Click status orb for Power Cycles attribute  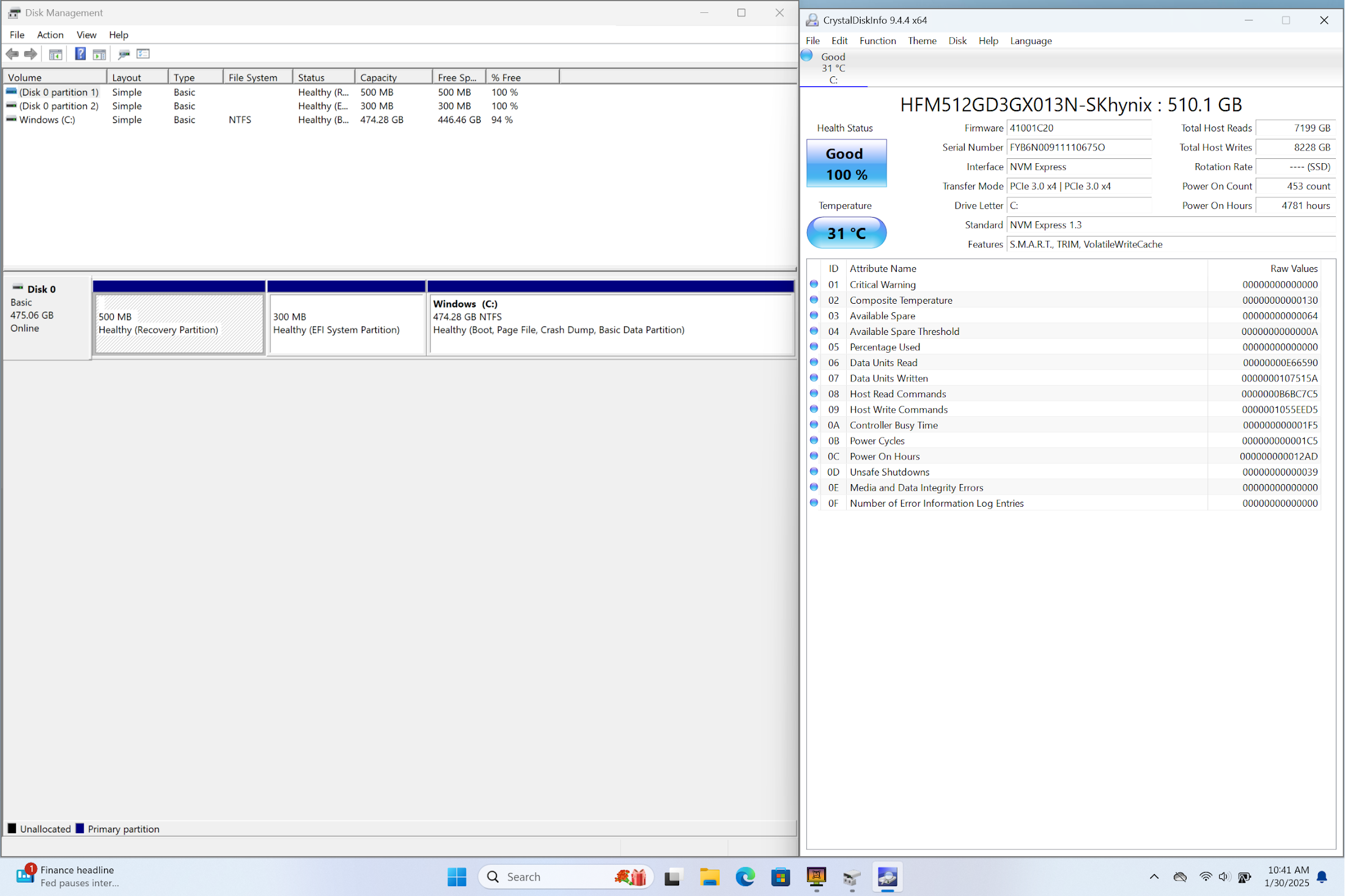click(x=814, y=440)
